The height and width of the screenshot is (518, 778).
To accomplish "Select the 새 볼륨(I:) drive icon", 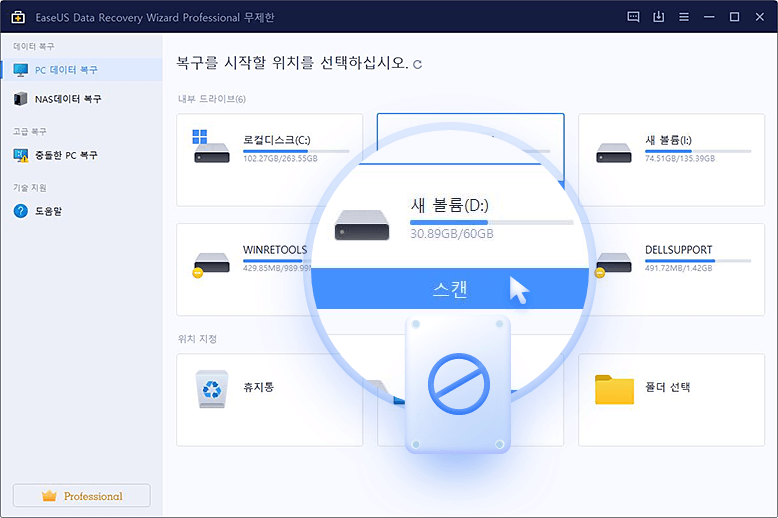I will click(613, 152).
